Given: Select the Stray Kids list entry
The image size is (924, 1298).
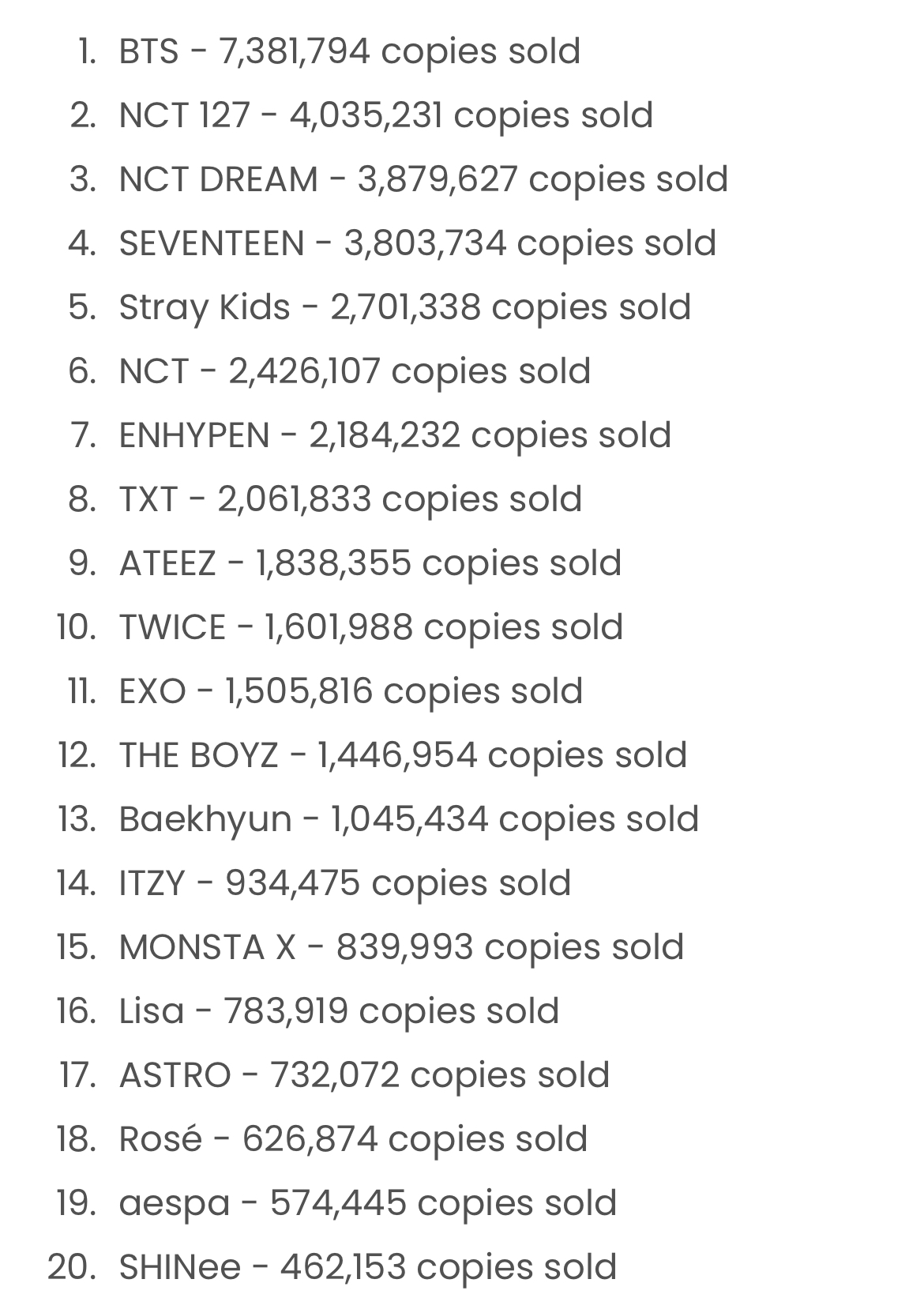Looking at the screenshot, I should pos(405,308).
